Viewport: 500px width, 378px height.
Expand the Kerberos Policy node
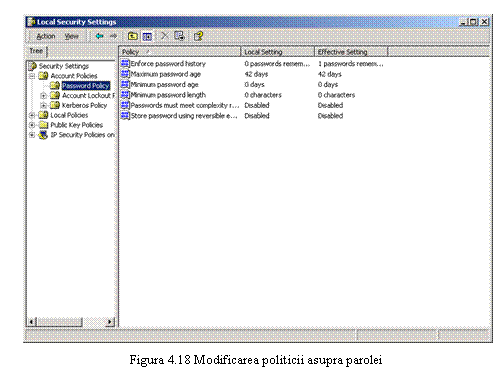point(43,105)
